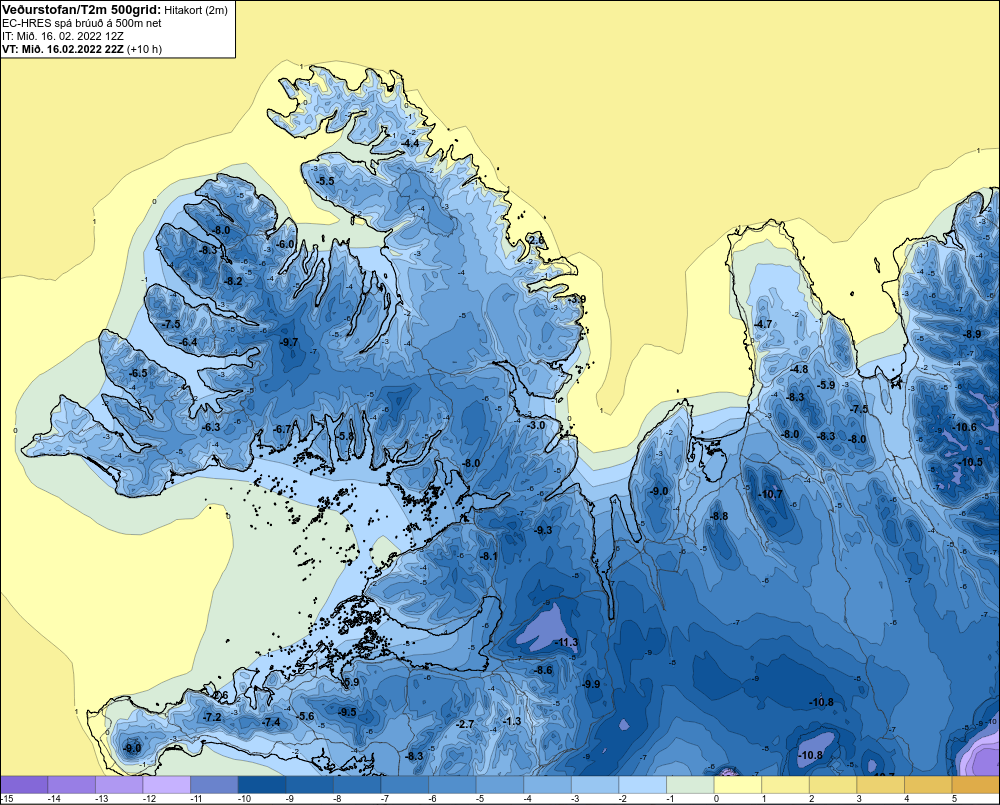Image resolution: width=1000 pixels, height=805 pixels.
Task: Click the -4.4 temperature label
Action: tap(411, 143)
